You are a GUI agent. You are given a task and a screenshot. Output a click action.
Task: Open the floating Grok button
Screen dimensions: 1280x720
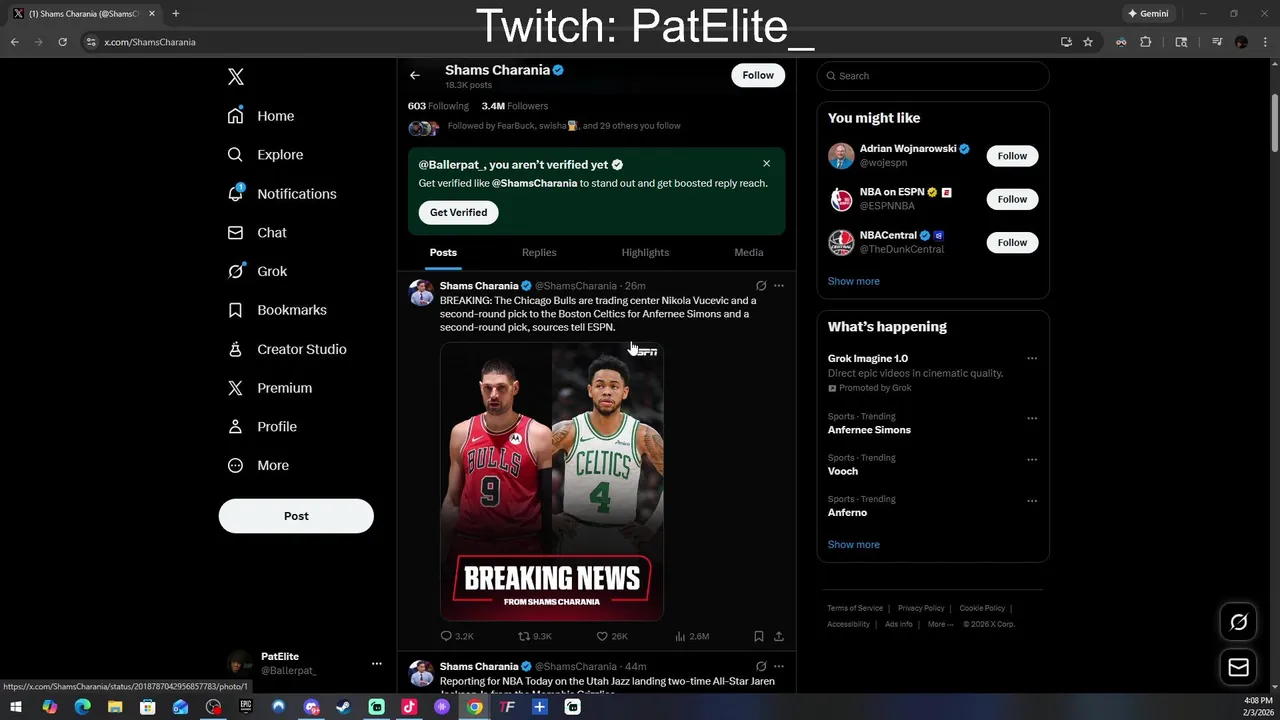(1239, 622)
